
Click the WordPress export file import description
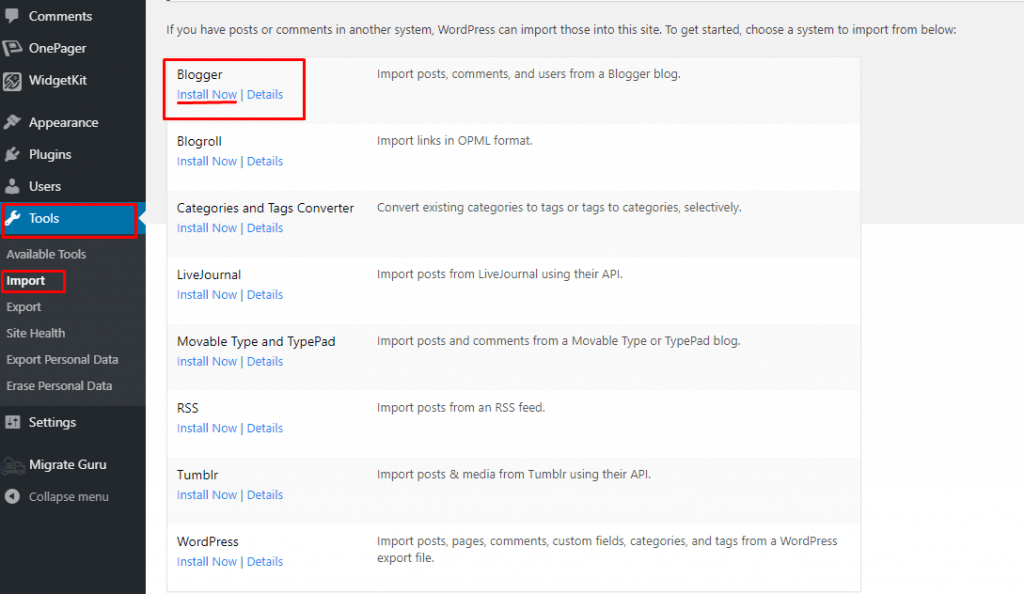coord(607,549)
